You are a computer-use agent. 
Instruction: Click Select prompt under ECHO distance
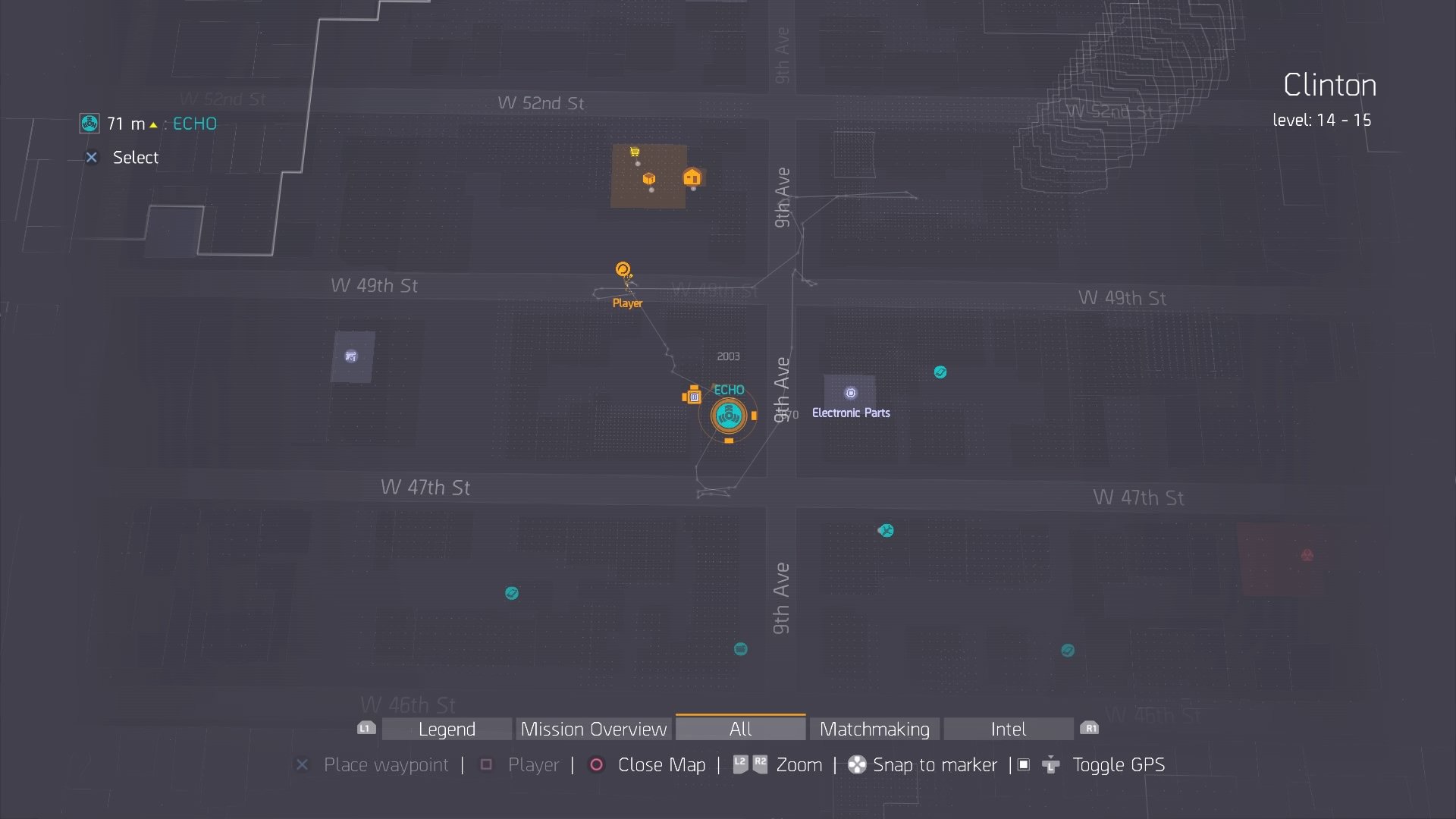point(135,158)
